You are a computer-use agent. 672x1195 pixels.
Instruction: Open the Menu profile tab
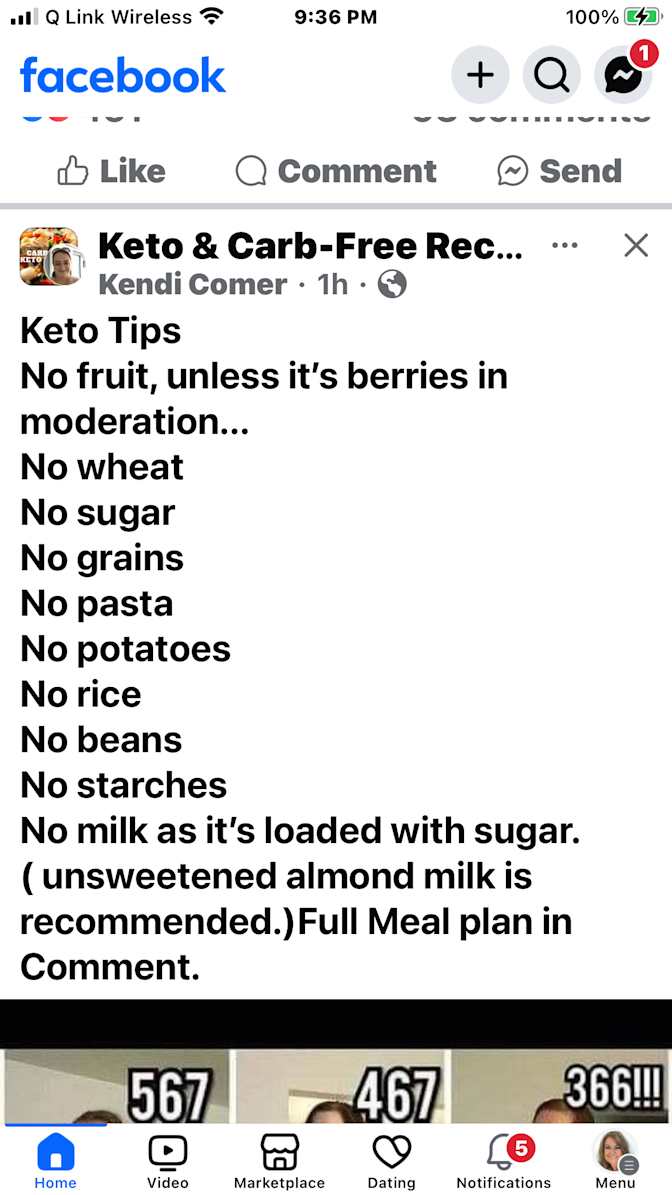pyautogui.click(x=616, y=1160)
